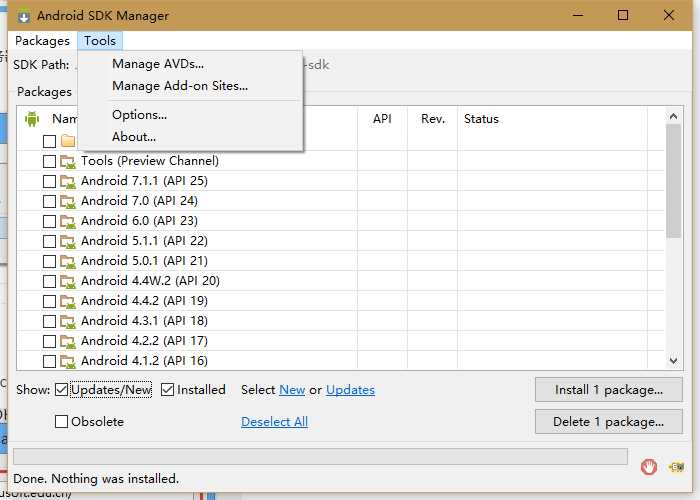Click the Deselect All link

click(275, 421)
